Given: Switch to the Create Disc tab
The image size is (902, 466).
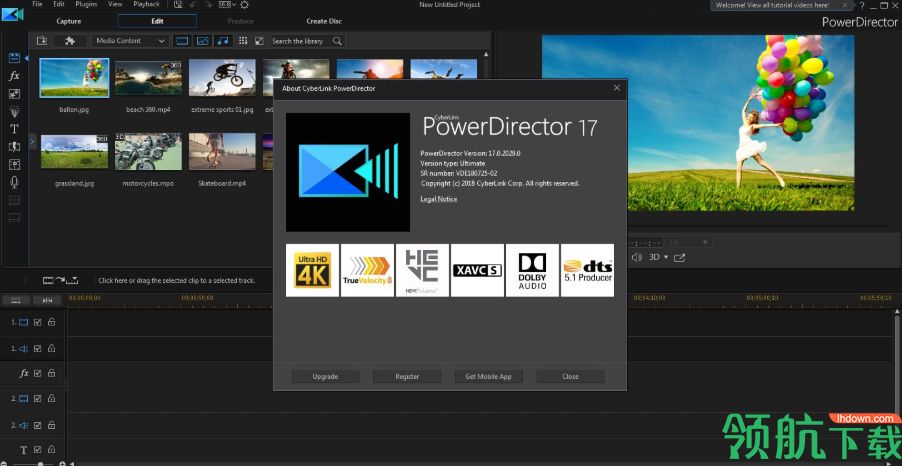Looking at the screenshot, I should (324, 21).
